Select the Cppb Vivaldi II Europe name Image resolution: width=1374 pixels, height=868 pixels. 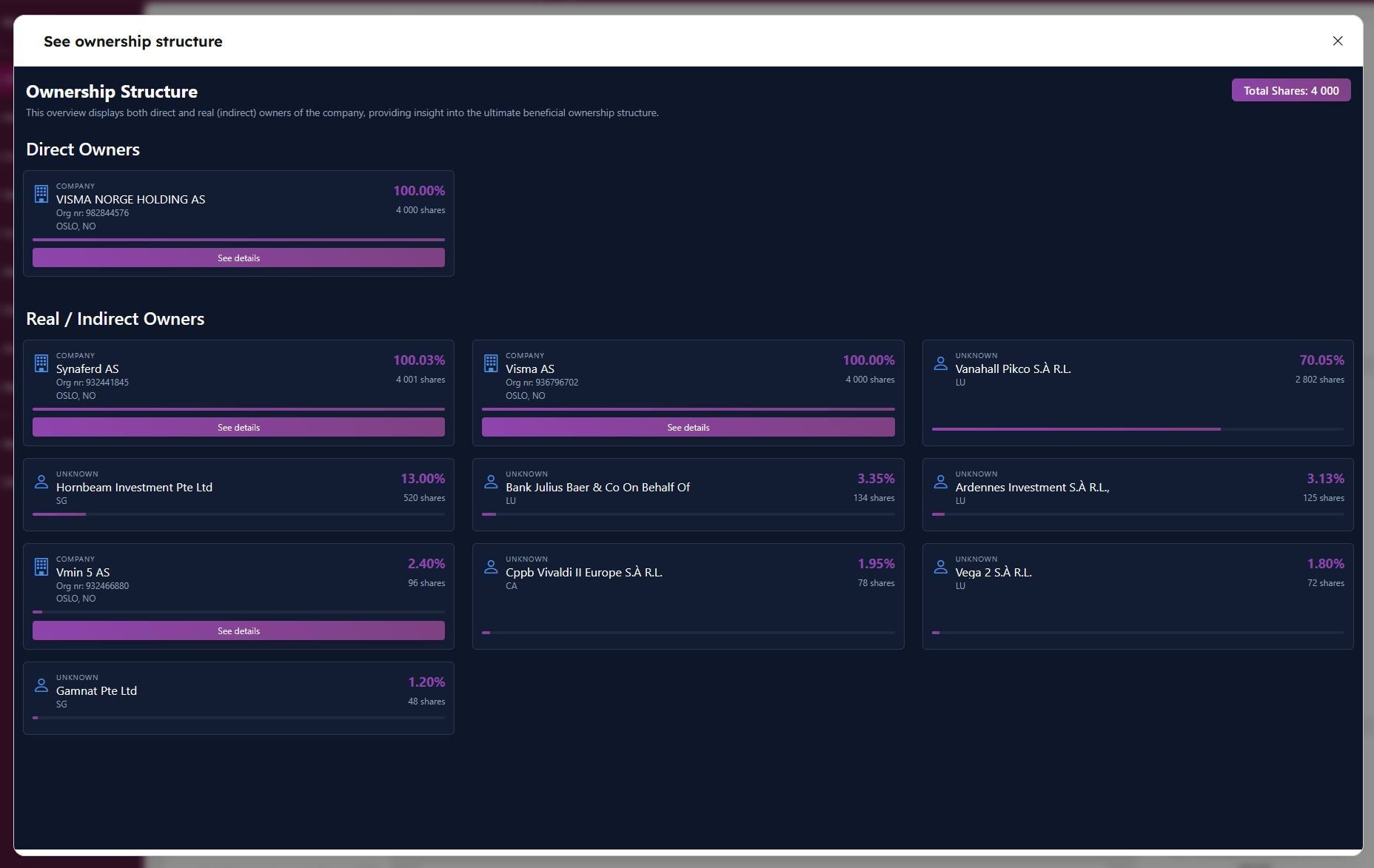click(x=584, y=572)
